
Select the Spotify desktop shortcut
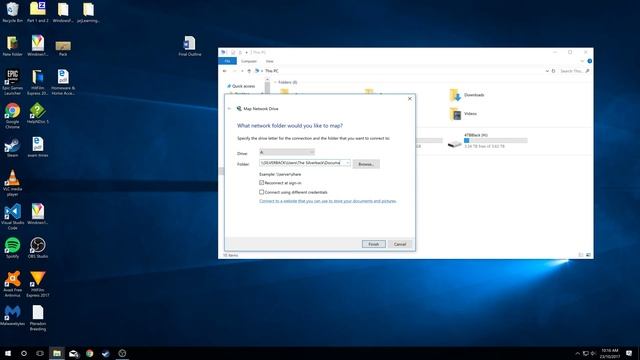[x=12, y=248]
